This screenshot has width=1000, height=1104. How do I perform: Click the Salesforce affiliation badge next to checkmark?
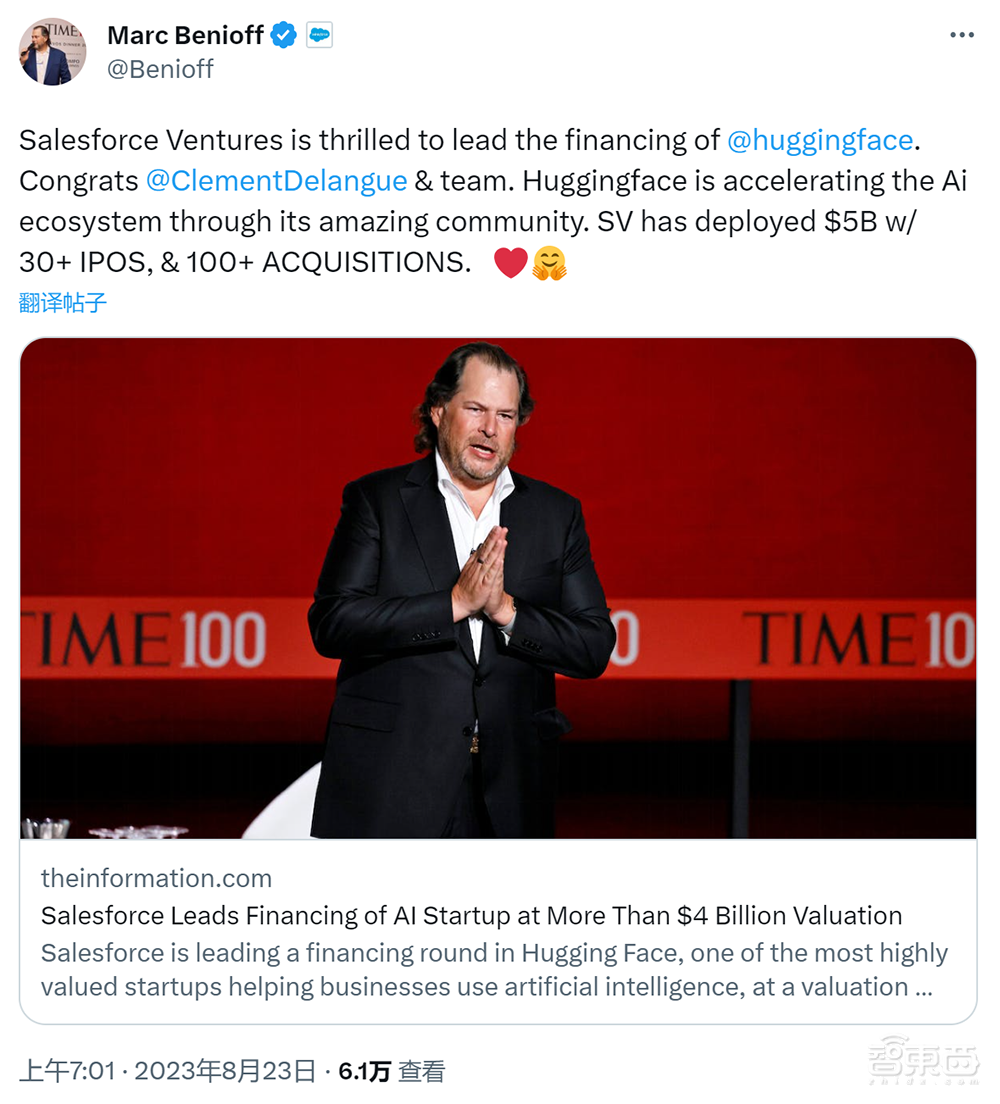(318, 35)
